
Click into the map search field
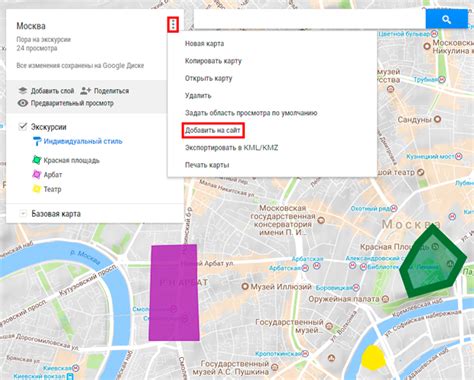pos(310,19)
